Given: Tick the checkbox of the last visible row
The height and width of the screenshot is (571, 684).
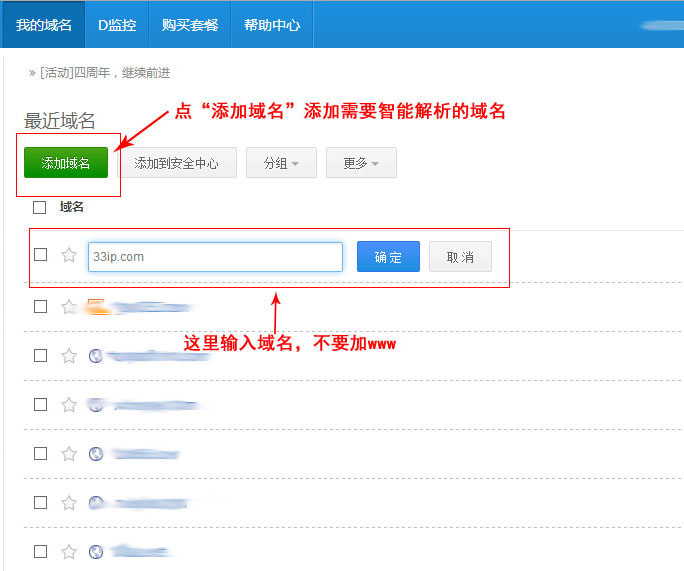Looking at the screenshot, I should [40, 551].
